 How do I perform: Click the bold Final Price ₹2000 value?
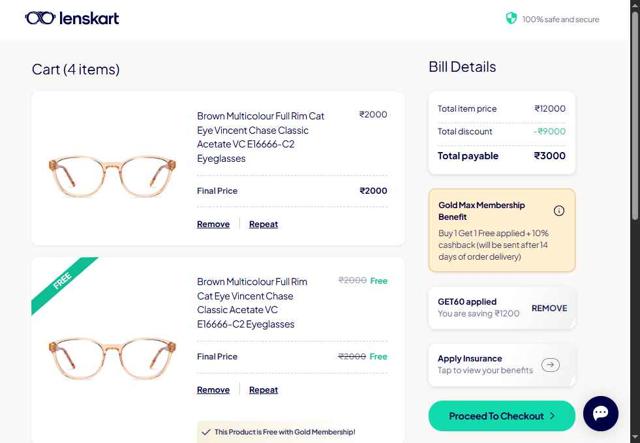373,191
